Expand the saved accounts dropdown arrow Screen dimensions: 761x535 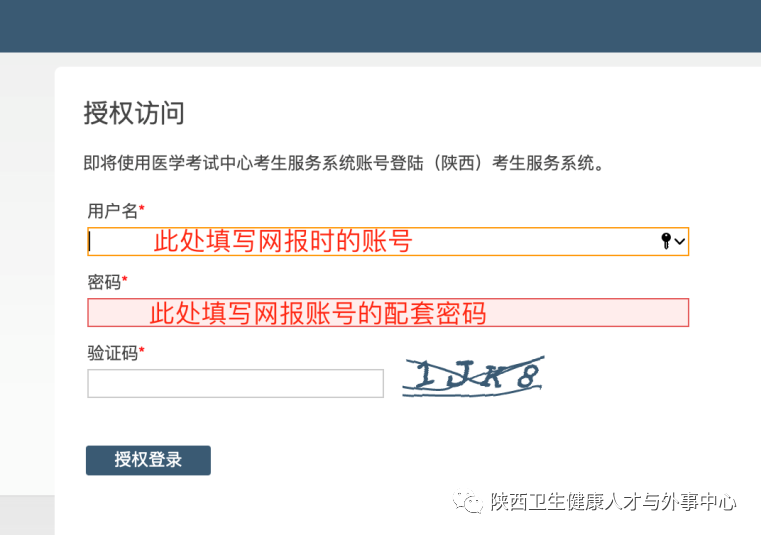(x=680, y=241)
